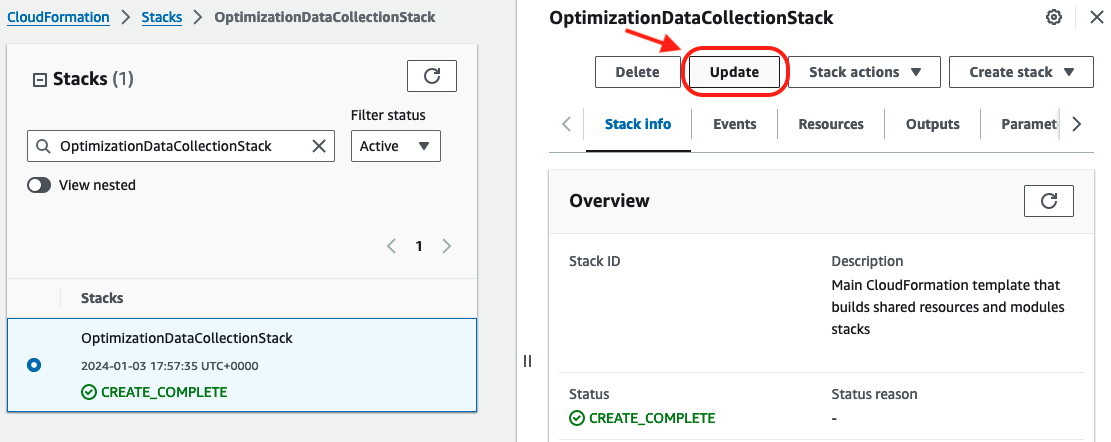
Task: Switch to the Resources tab
Action: coord(831,124)
